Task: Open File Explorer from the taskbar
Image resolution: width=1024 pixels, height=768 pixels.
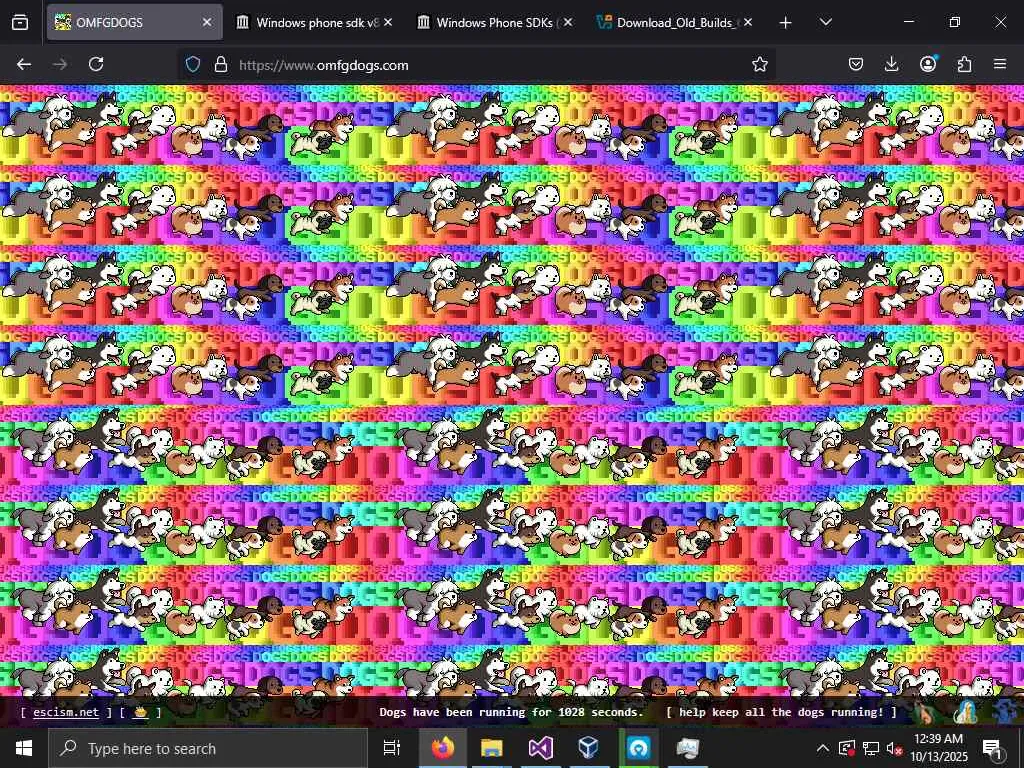Action: [x=491, y=748]
